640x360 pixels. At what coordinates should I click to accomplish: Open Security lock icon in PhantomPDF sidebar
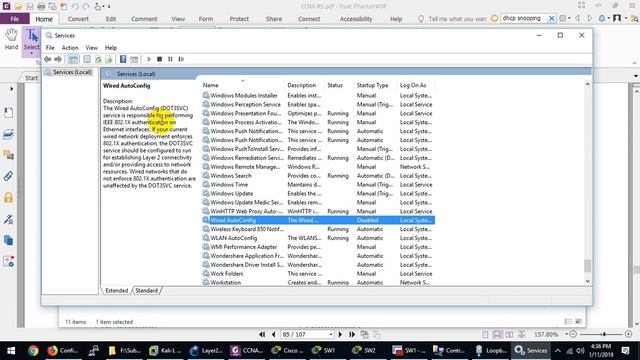(x=9, y=198)
